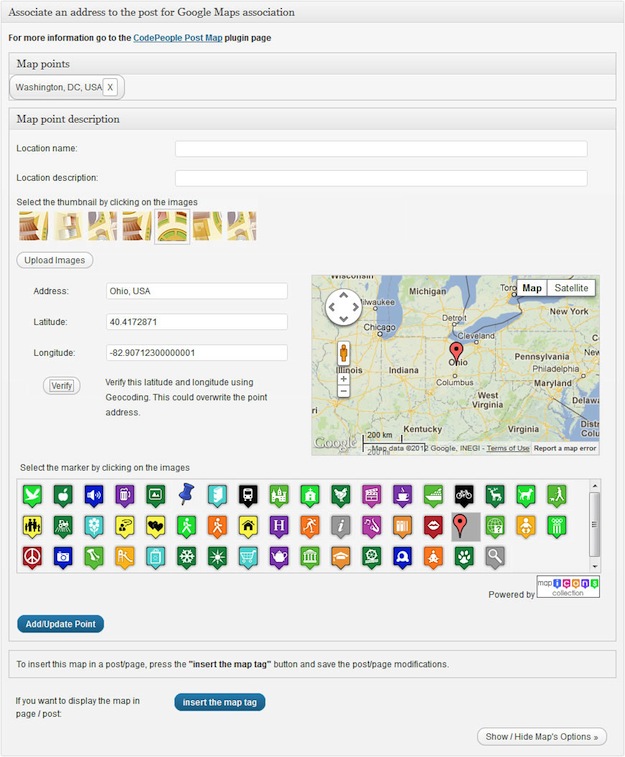The height and width of the screenshot is (757, 625).
Task: Select the green paw print marker
Action: (463, 556)
